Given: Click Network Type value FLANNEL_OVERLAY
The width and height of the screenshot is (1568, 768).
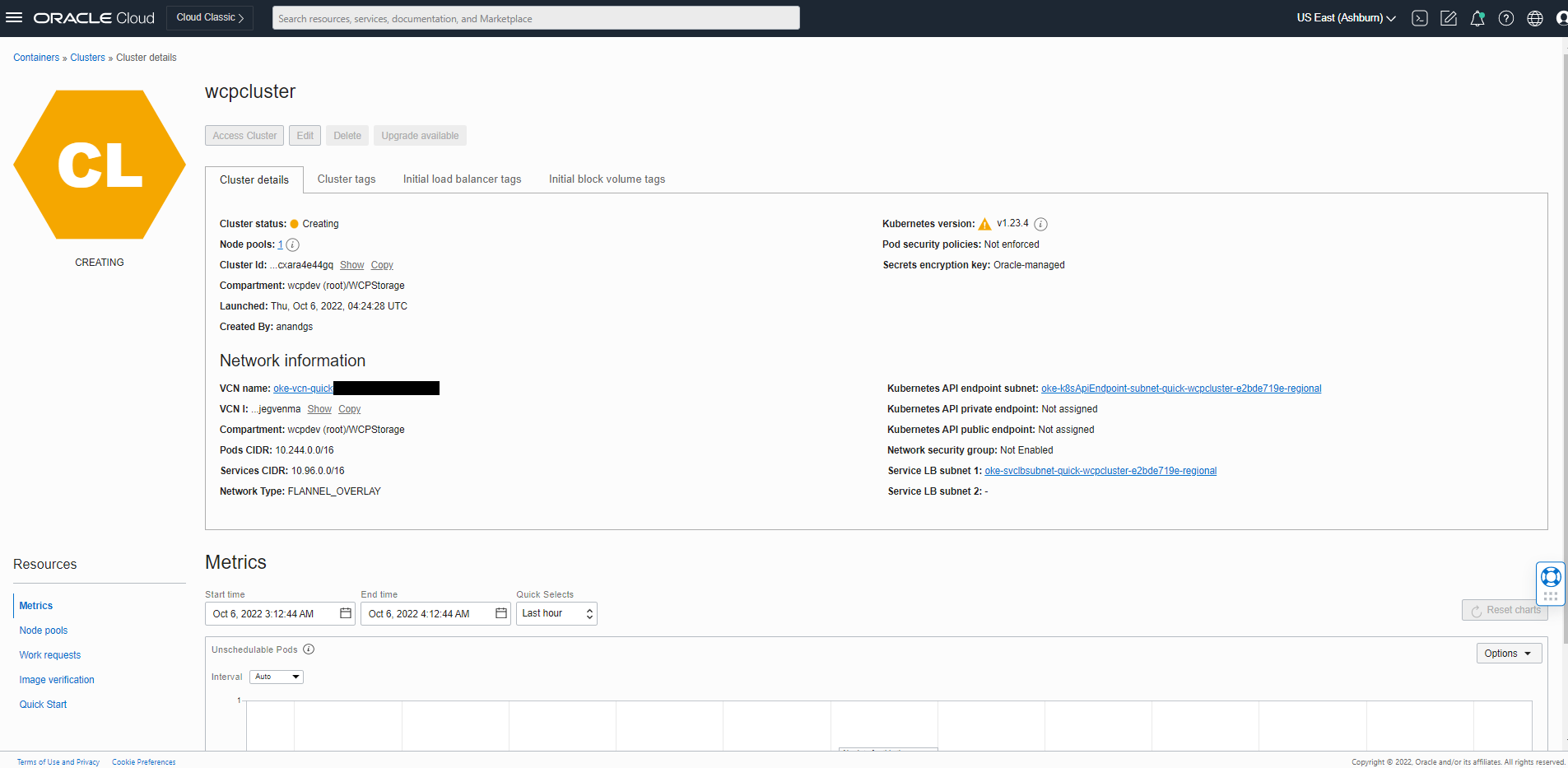Looking at the screenshot, I should pos(334,491).
